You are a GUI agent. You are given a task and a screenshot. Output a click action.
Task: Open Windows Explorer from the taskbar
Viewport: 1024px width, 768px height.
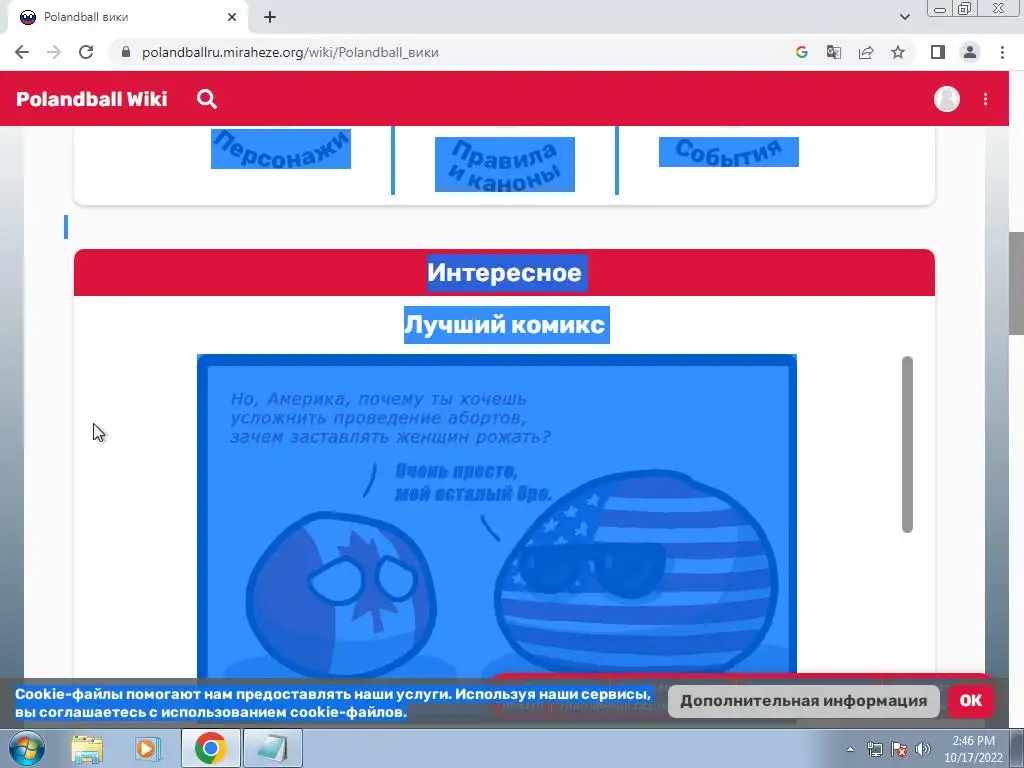(87, 748)
